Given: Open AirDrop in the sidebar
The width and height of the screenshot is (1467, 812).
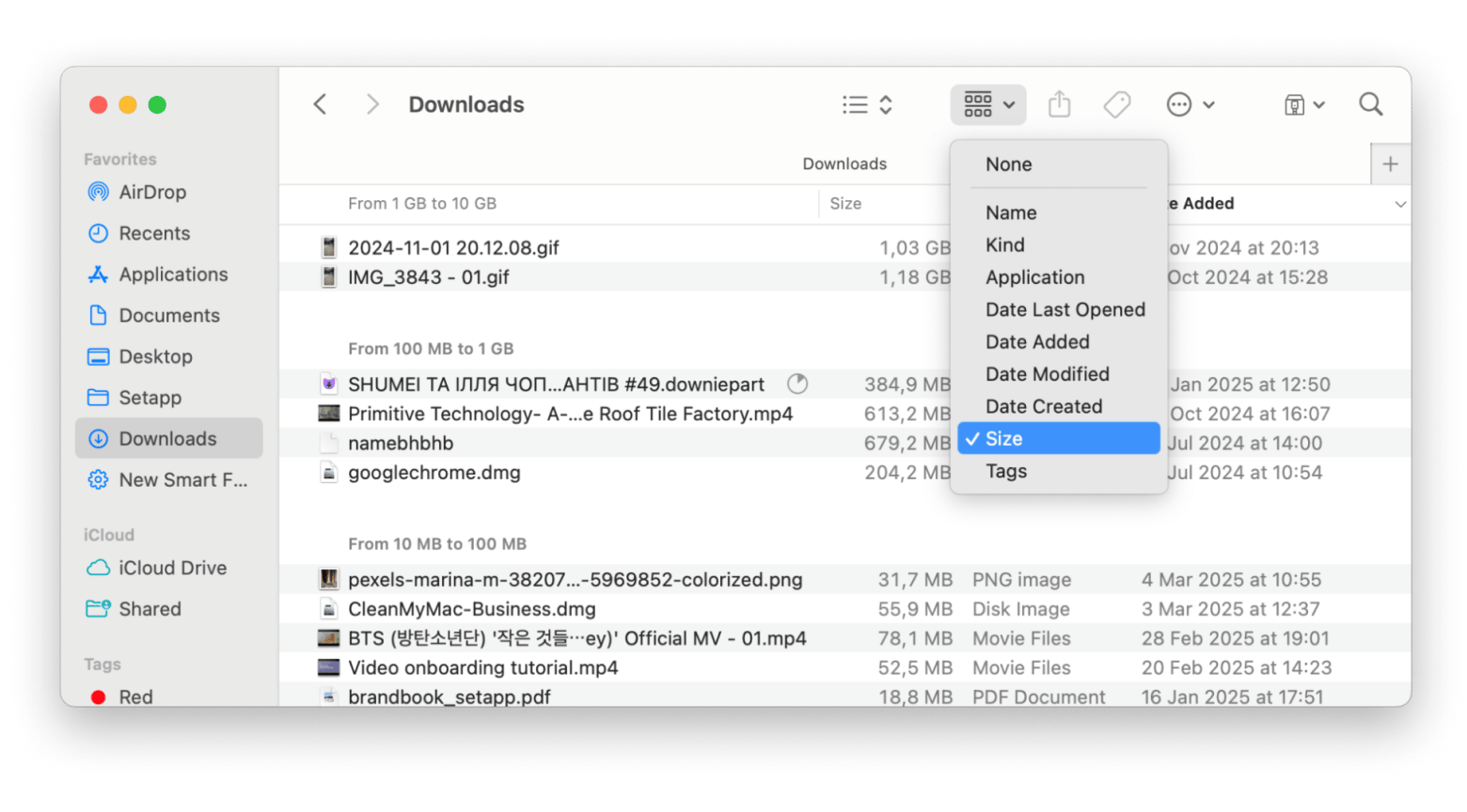Looking at the screenshot, I should (168, 192).
